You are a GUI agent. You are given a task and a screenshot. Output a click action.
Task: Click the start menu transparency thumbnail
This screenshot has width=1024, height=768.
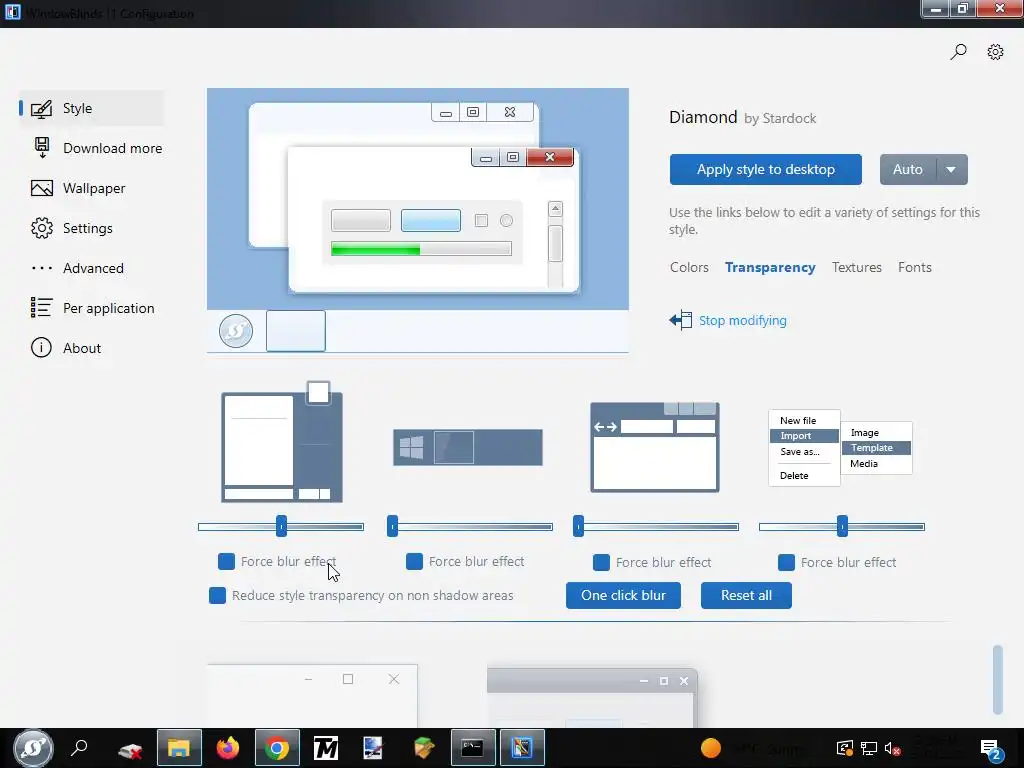click(x=282, y=442)
